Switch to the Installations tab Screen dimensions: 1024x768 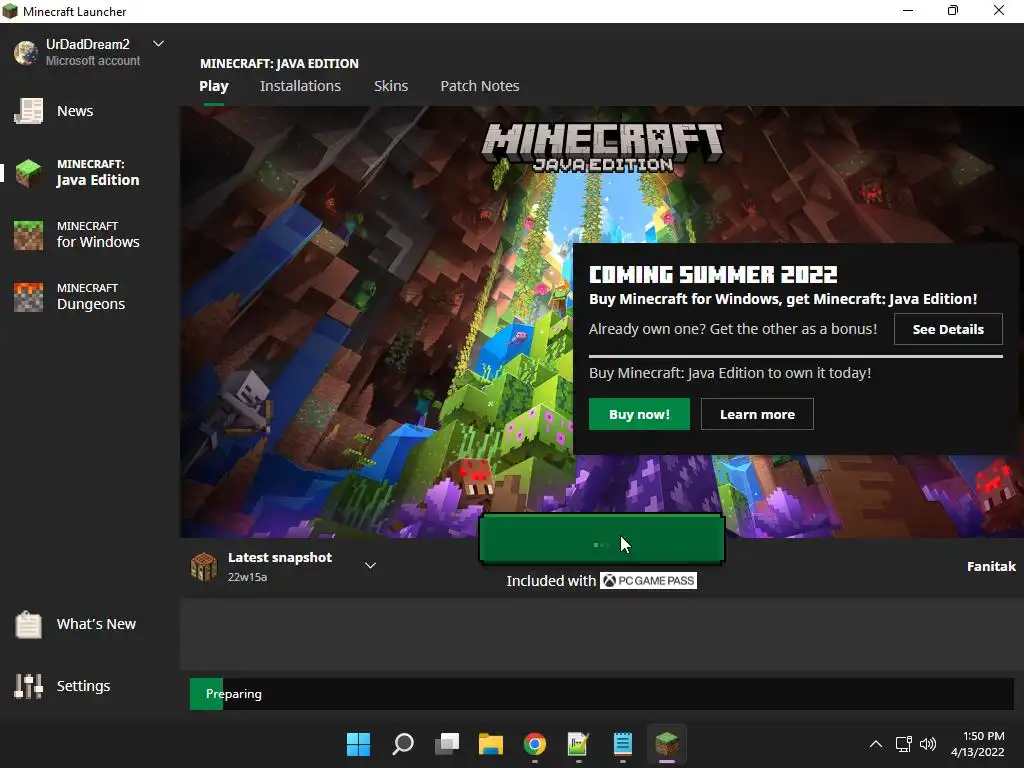[300, 86]
